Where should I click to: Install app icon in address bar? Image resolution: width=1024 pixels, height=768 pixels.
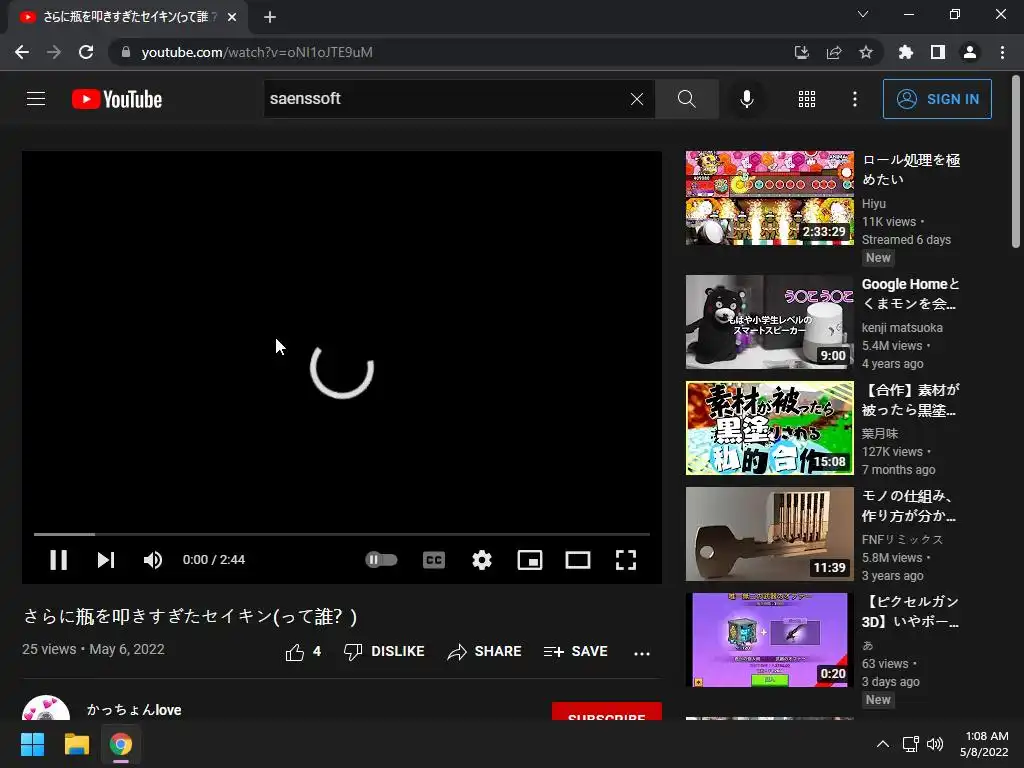coord(801,52)
